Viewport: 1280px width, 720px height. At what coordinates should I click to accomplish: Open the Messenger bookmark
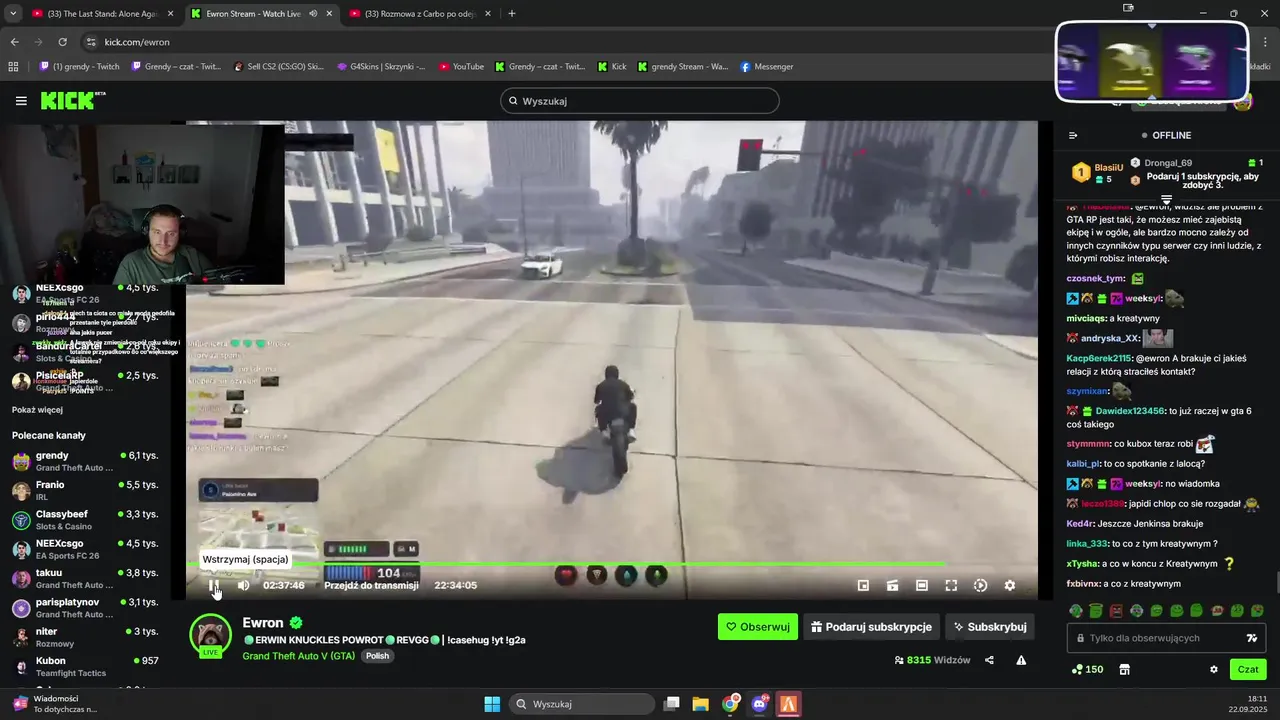767,67
